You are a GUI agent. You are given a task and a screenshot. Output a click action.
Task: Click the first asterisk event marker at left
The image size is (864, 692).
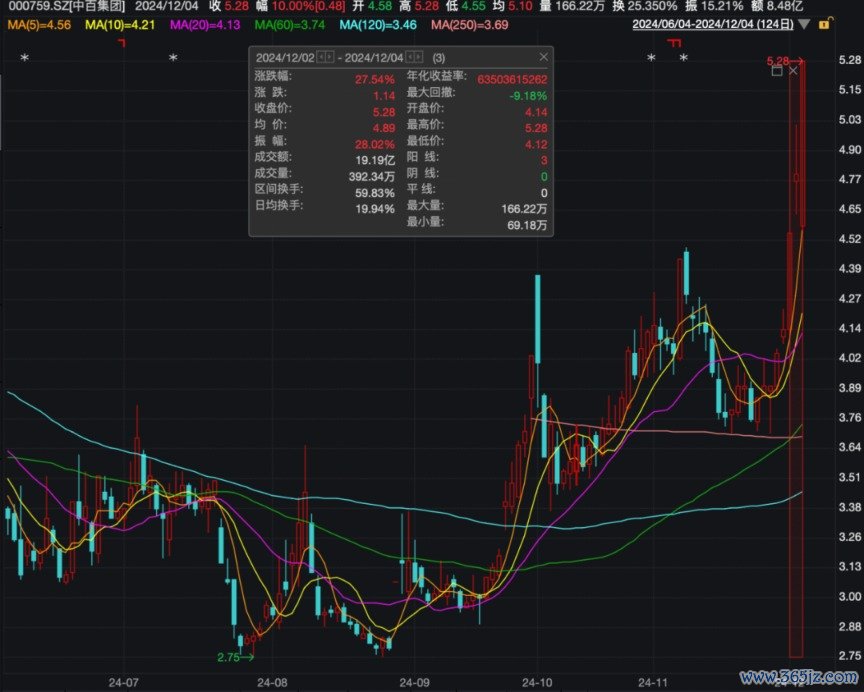pyautogui.click(x=25, y=58)
